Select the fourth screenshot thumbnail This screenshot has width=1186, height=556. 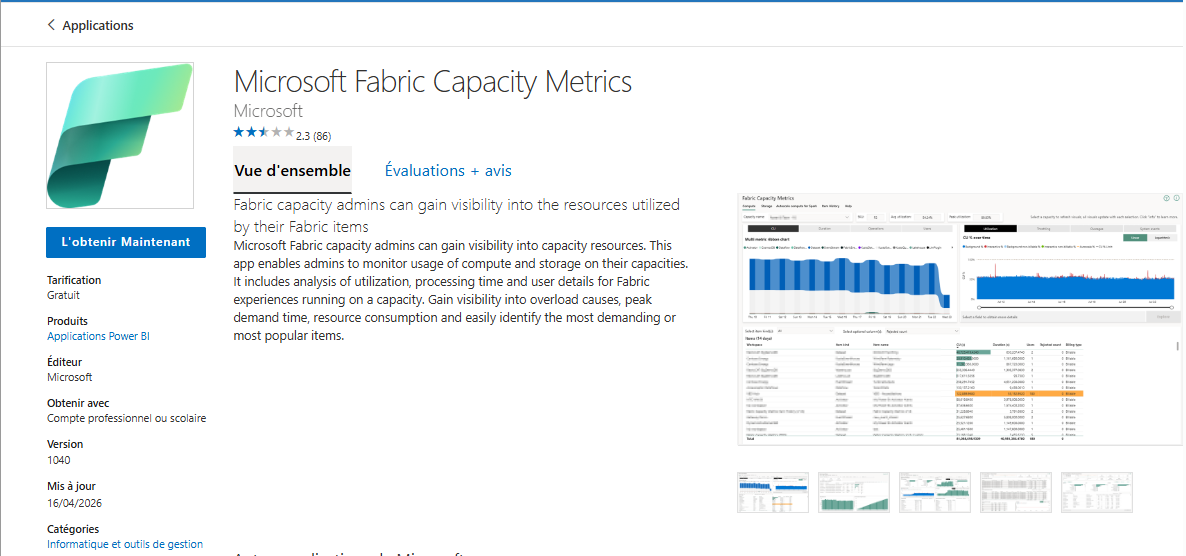point(1015,492)
